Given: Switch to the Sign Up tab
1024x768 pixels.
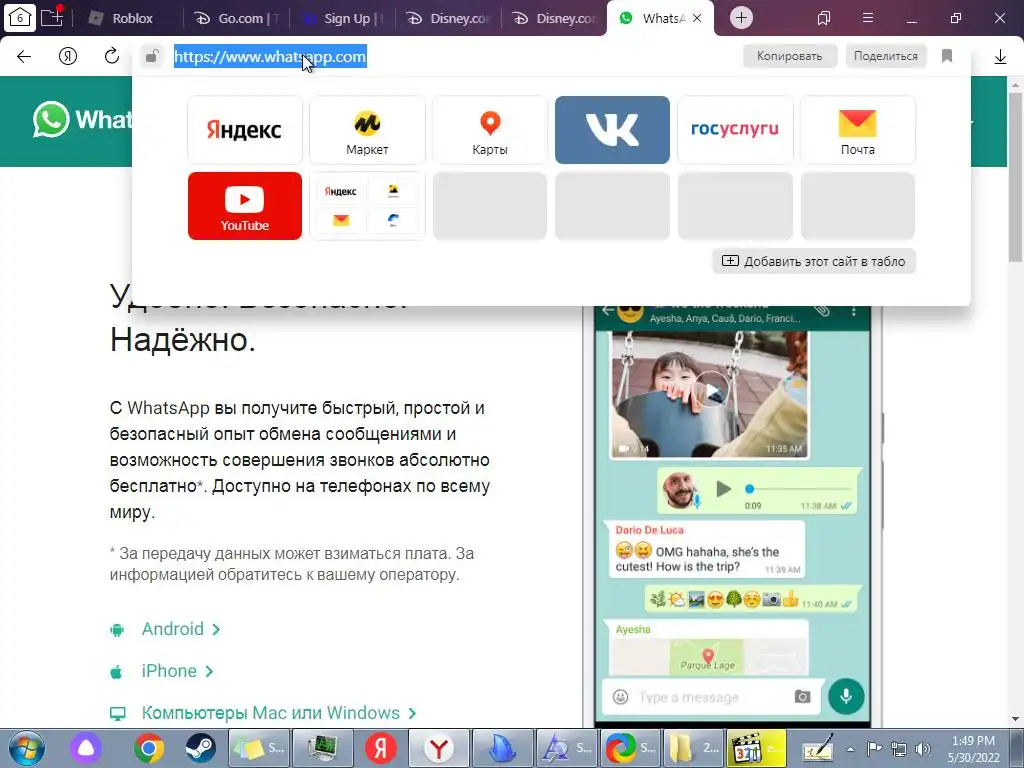Looking at the screenshot, I should tap(343, 18).
